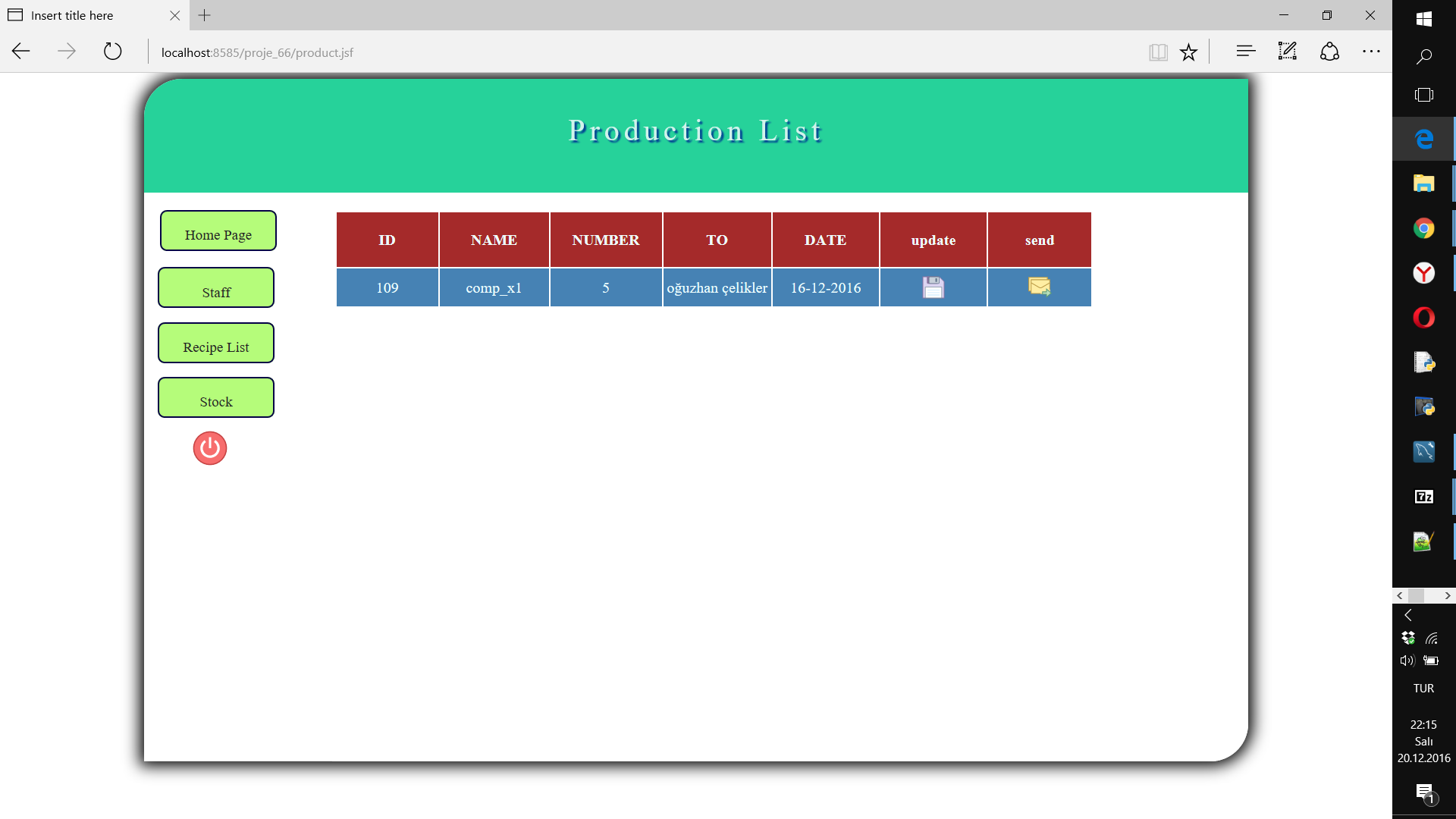Click the 'comp_x1' name cell

494,287
